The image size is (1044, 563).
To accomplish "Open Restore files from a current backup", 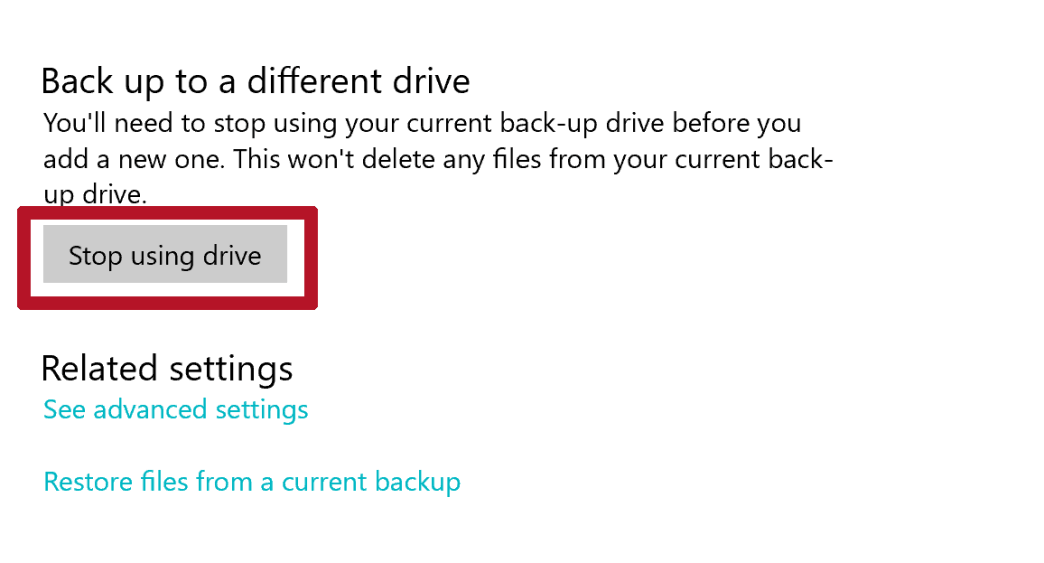I will [252, 482].
